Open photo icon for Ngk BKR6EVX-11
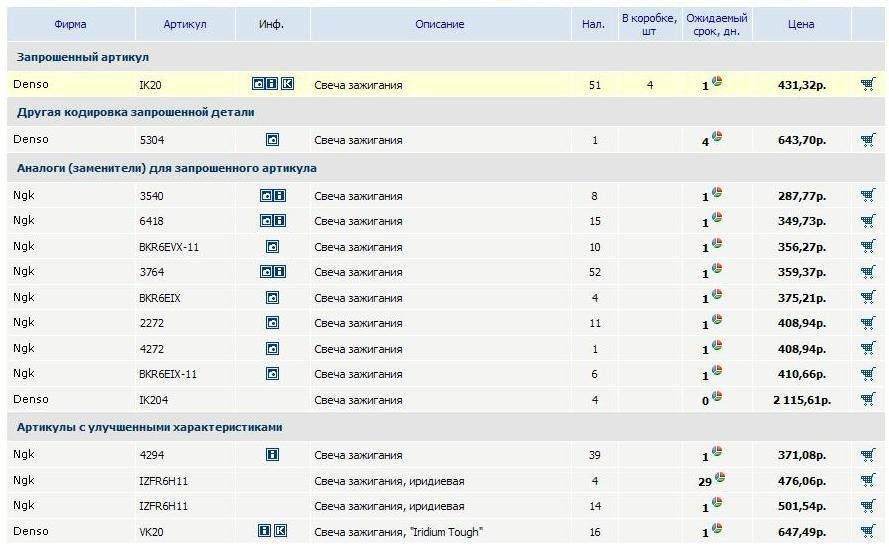This screenshot has height=547, width=889. 272,247
